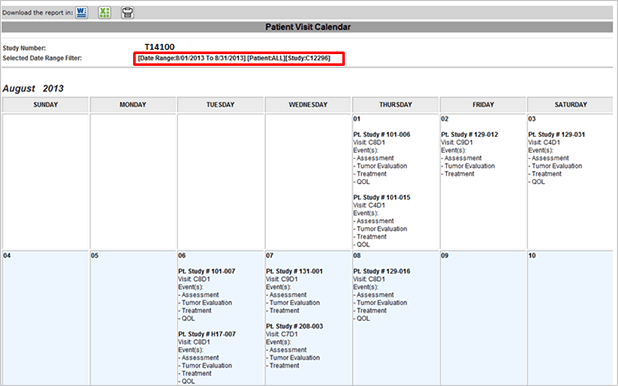618x386 pixels.
Task: Open patient study 208-003 visit entry
Action: 294,326
